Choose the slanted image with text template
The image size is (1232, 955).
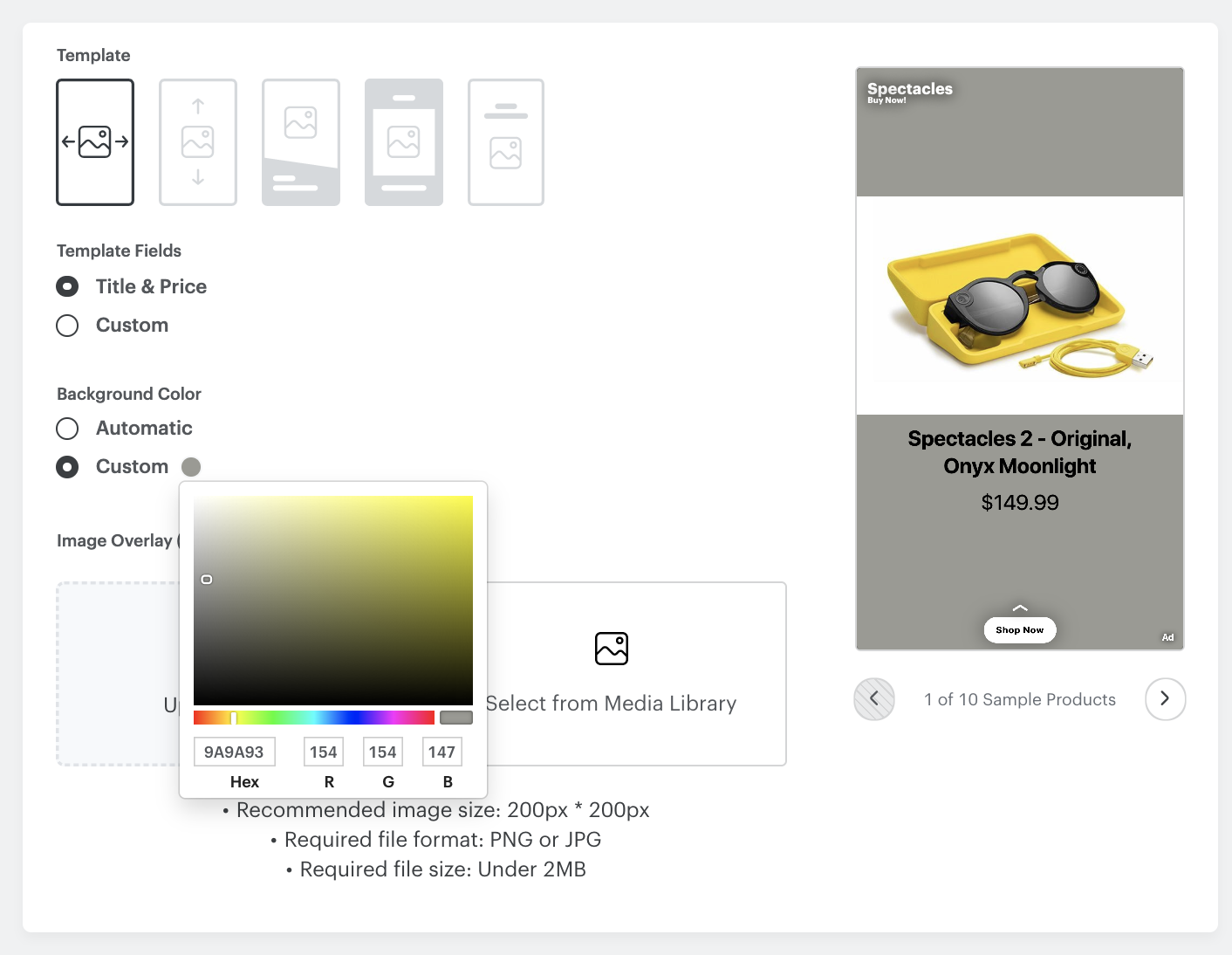[301, 142]
